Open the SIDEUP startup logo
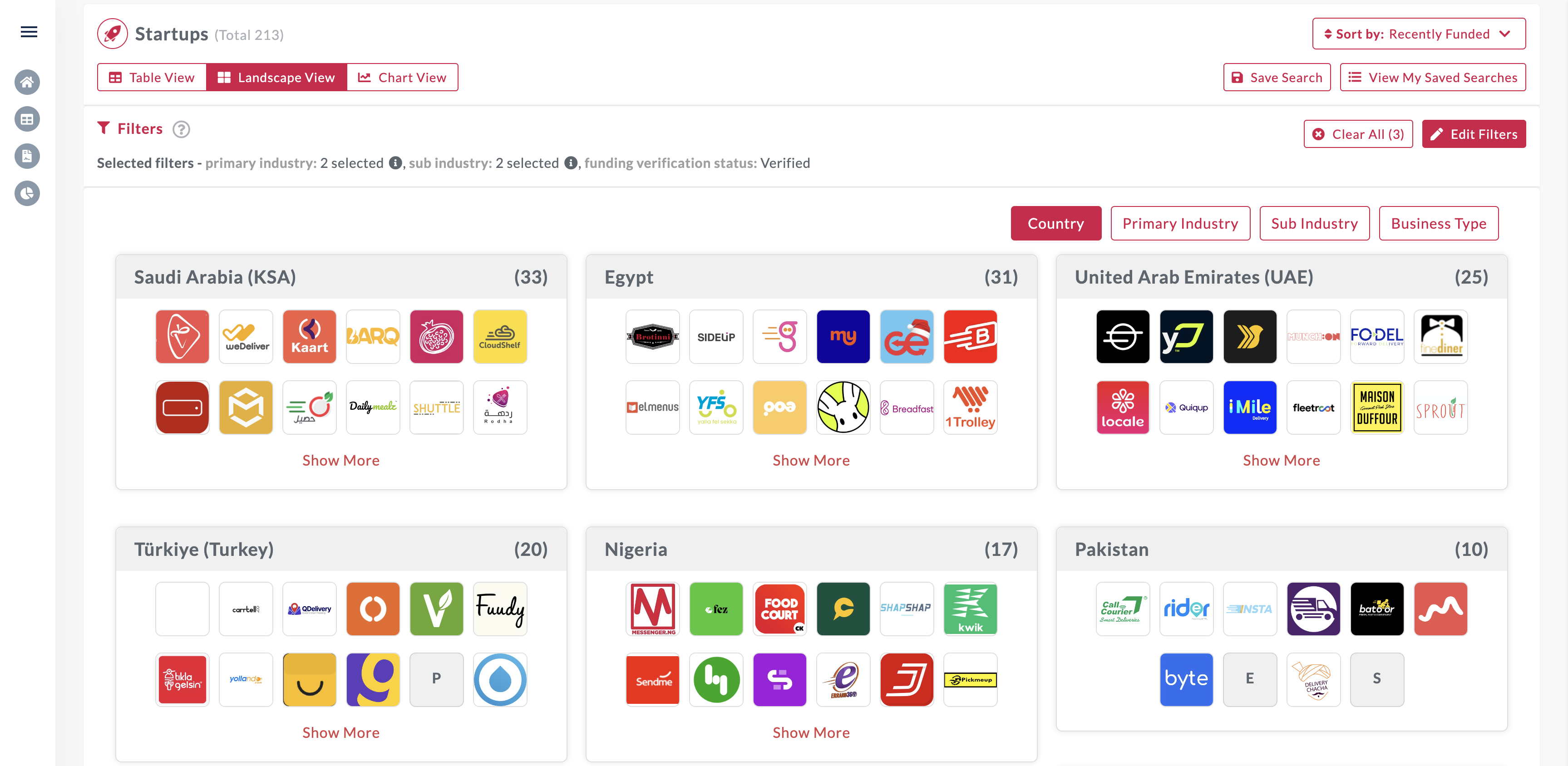The width and height of the screenshot is (1568, 766). point(716,336)
